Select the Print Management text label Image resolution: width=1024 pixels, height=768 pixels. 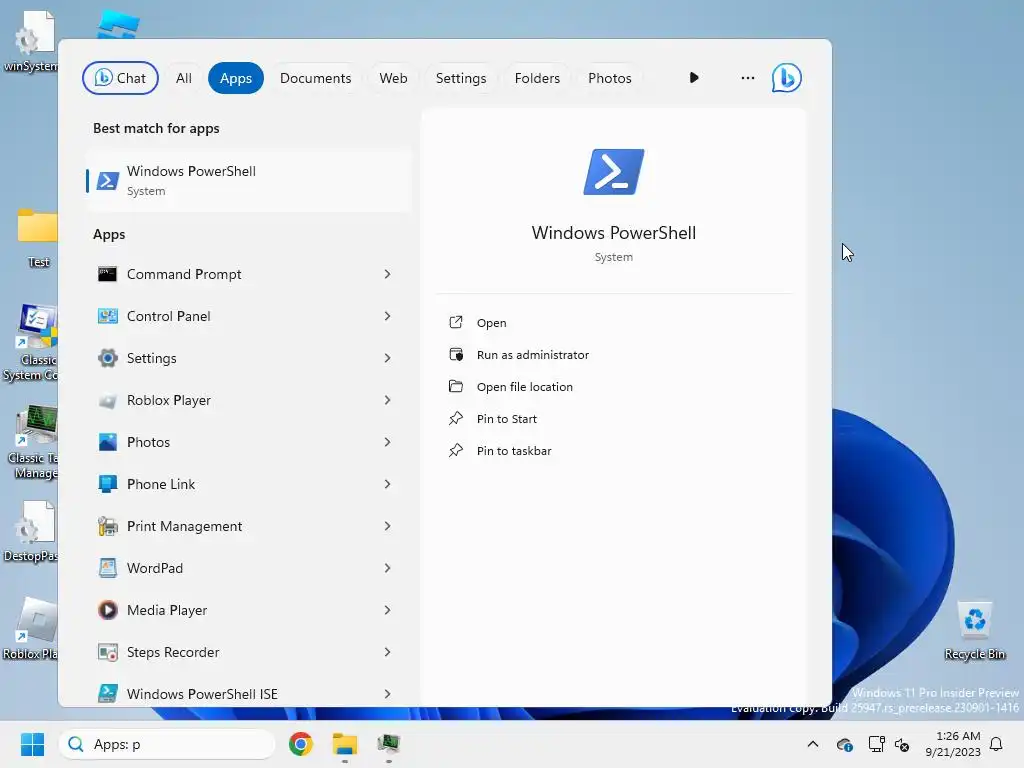click(x=184, y=526)
